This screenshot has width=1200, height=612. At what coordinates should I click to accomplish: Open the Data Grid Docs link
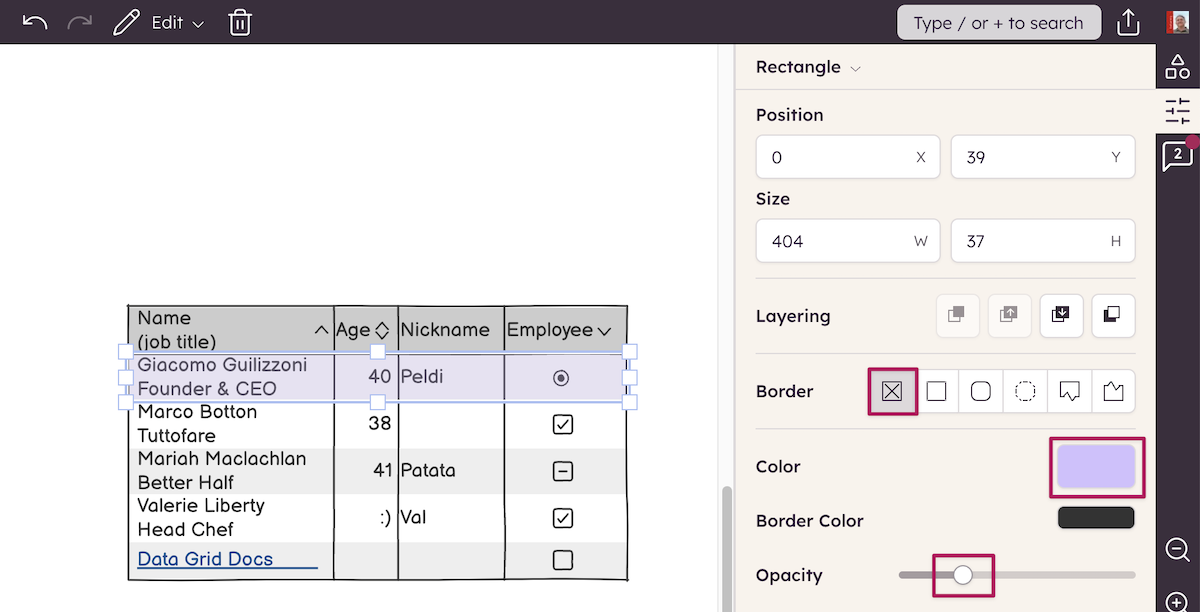pyautogui.click(x=205, y=559)
